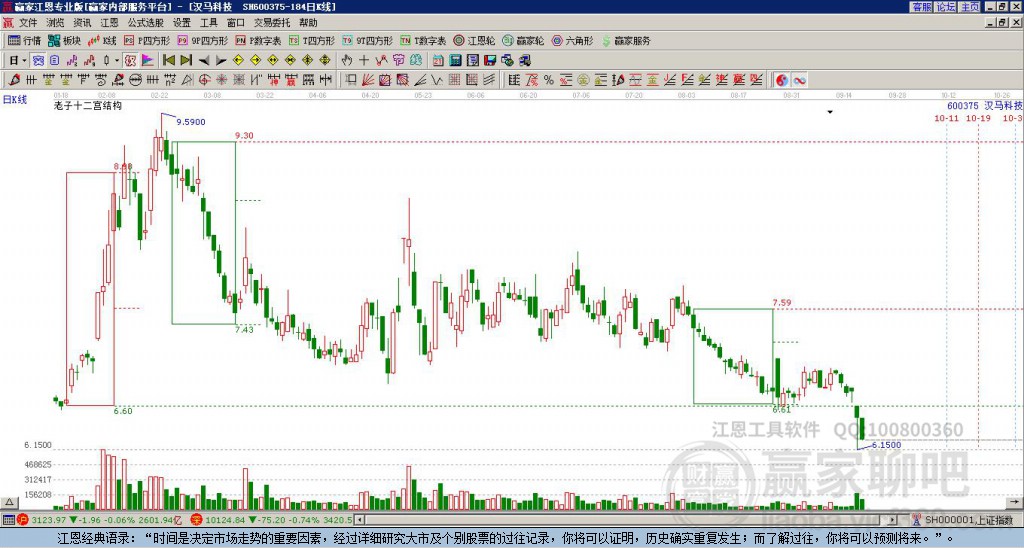Click the 6.1500 low price label

click(x=886, y=445)
